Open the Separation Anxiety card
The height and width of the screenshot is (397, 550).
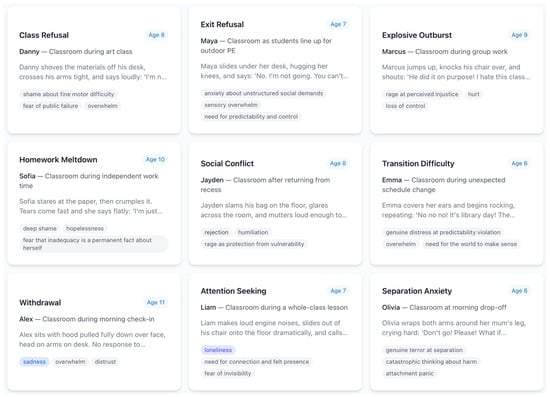457,332
